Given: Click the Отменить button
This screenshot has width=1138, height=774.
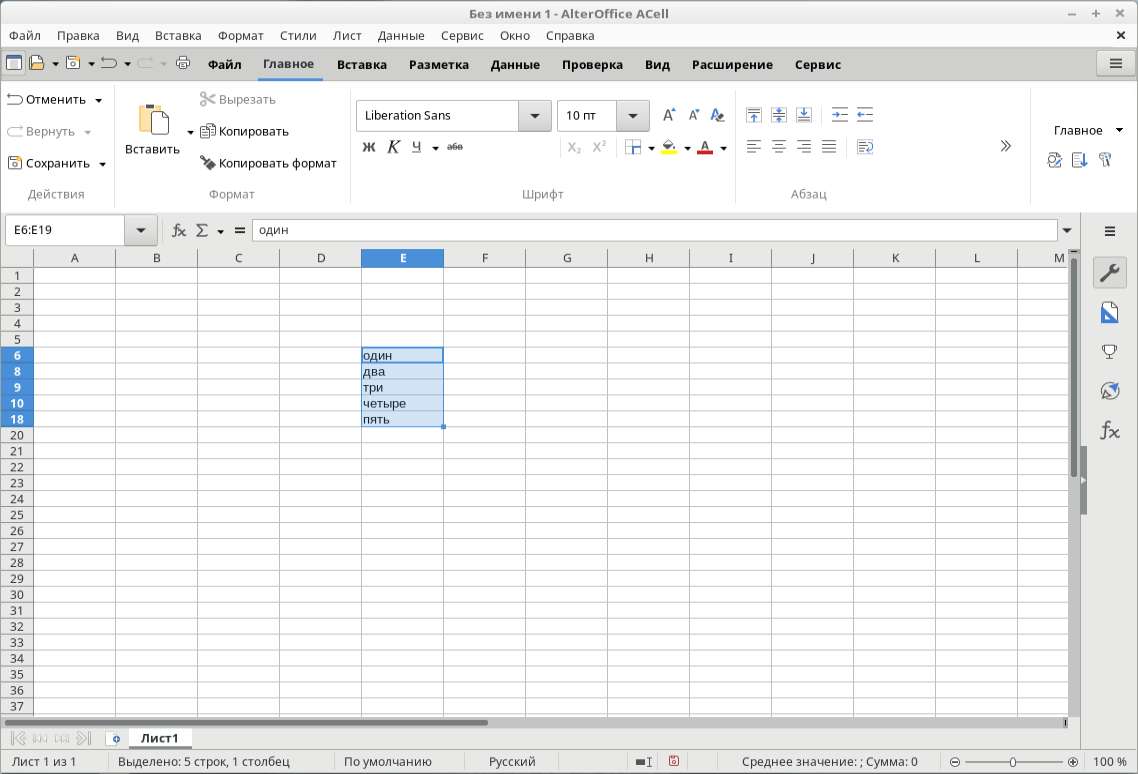Looking at the screenshot, I should click(x=46, y=99).
